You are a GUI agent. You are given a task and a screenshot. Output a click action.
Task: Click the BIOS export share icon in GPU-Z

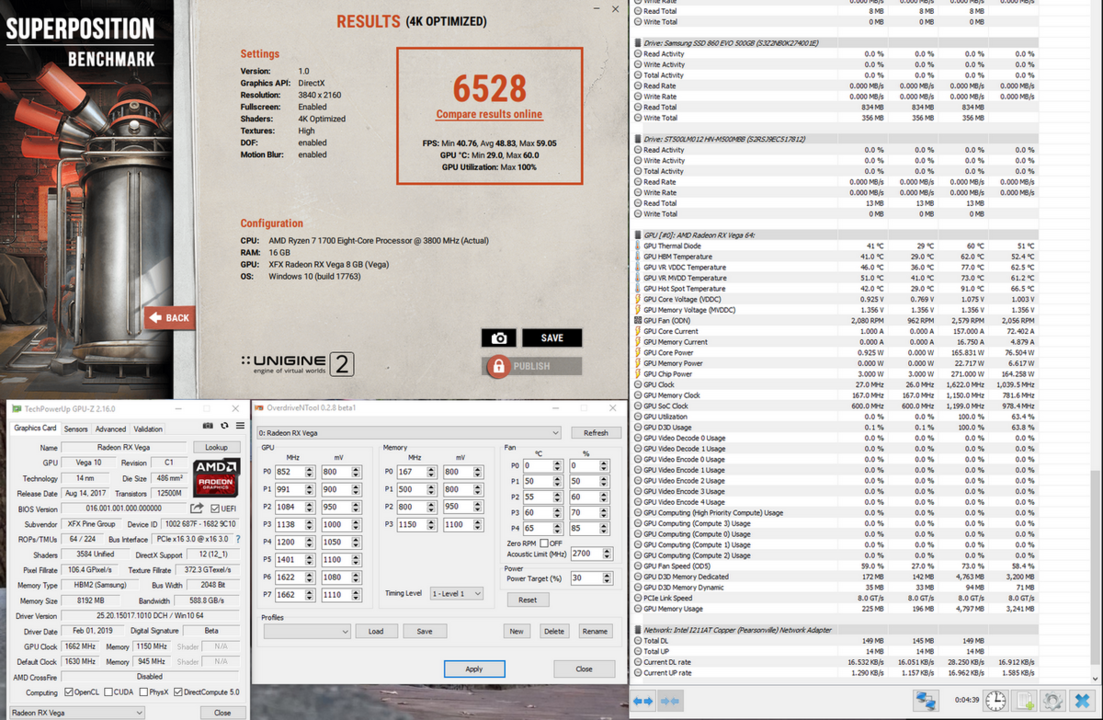[196, 508]
